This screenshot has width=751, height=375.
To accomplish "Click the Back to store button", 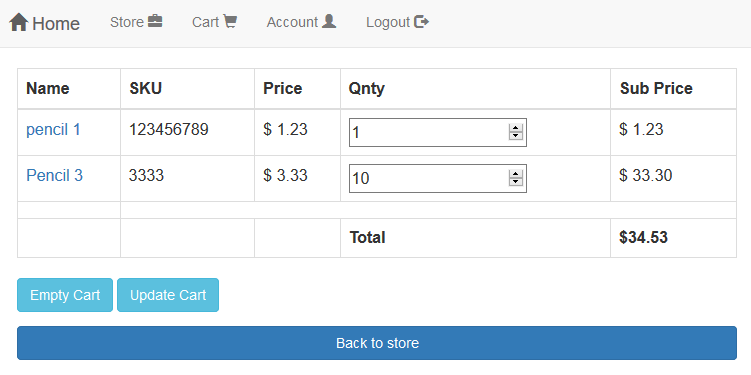I will pyautogui.click(x=377, y=343).
